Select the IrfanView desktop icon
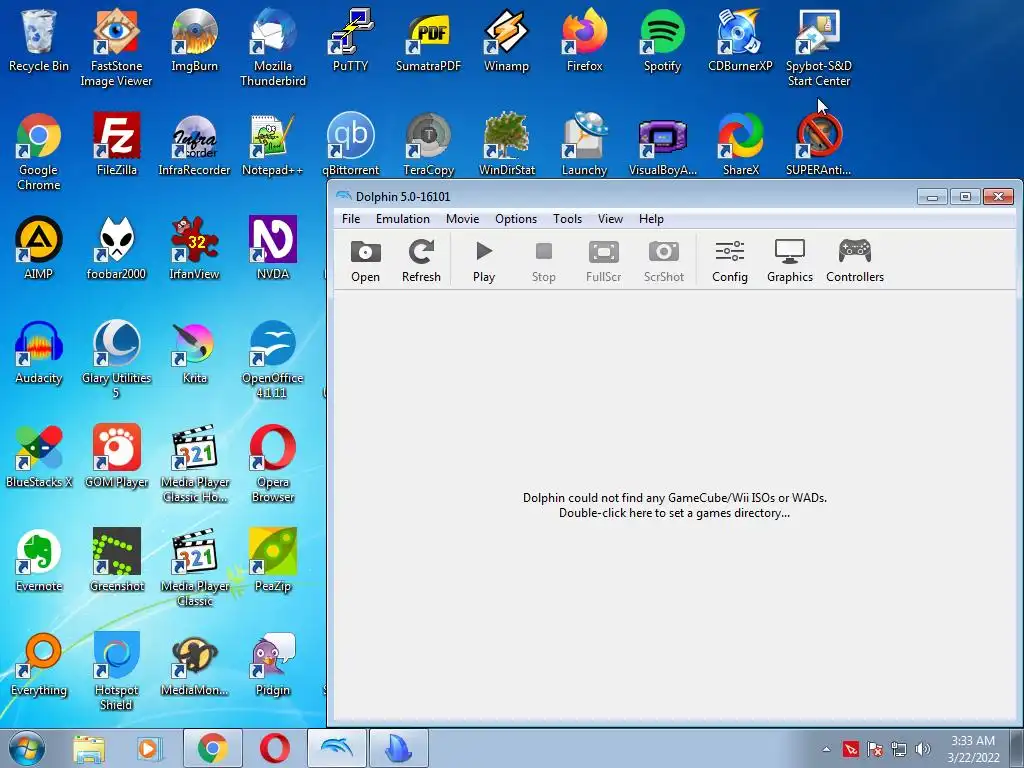 (195, 249)
